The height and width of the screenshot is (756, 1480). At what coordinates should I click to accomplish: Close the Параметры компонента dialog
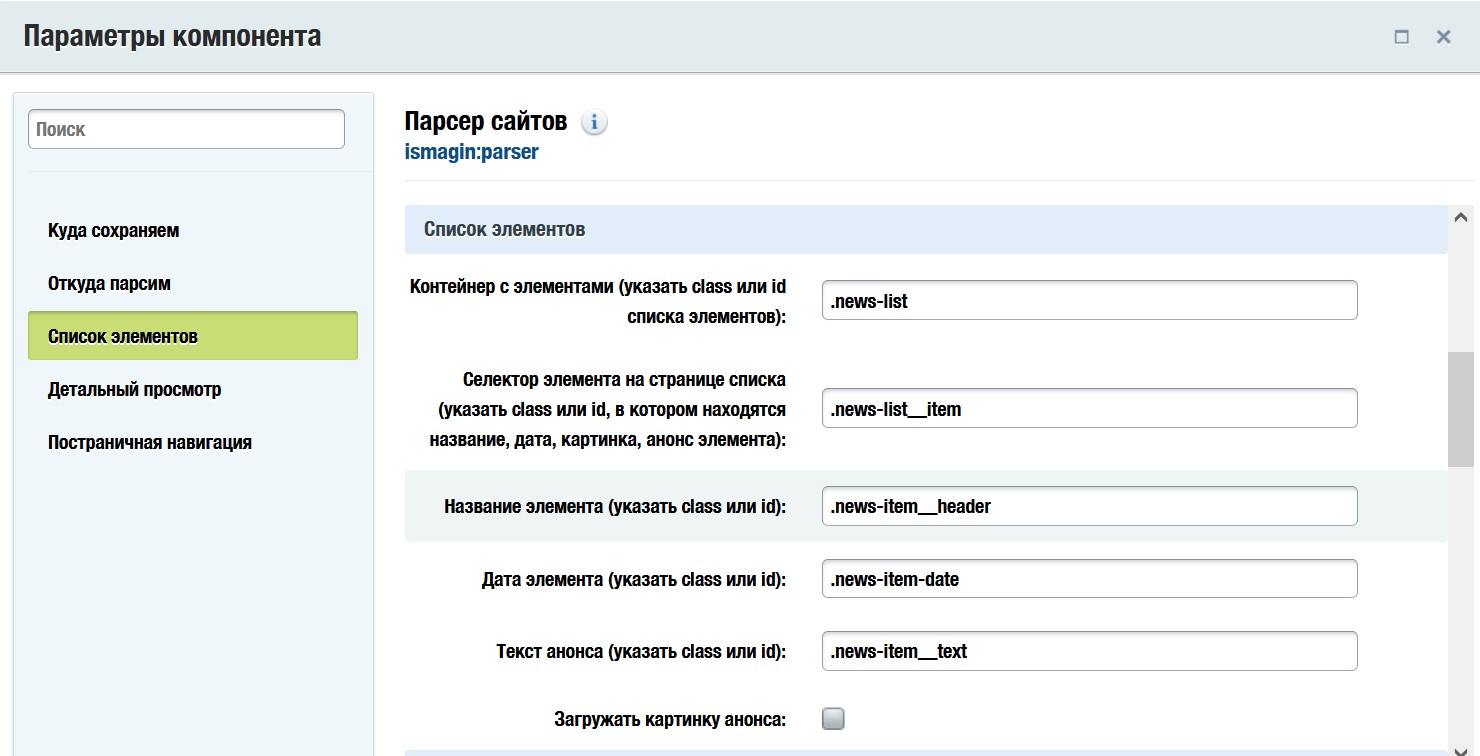1443,37
